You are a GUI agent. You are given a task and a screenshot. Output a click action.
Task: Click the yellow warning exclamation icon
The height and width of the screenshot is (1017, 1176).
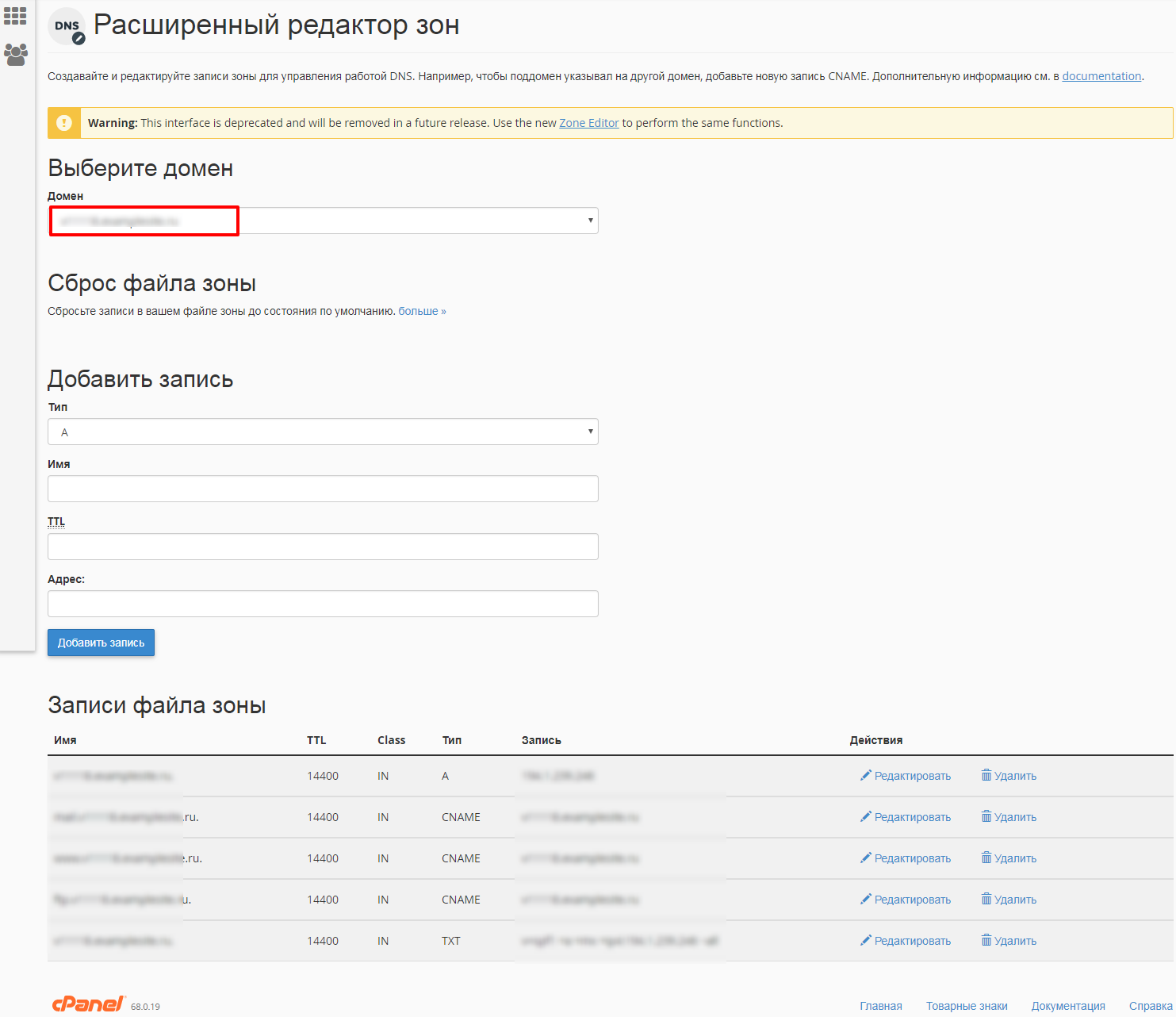[64, 123]
